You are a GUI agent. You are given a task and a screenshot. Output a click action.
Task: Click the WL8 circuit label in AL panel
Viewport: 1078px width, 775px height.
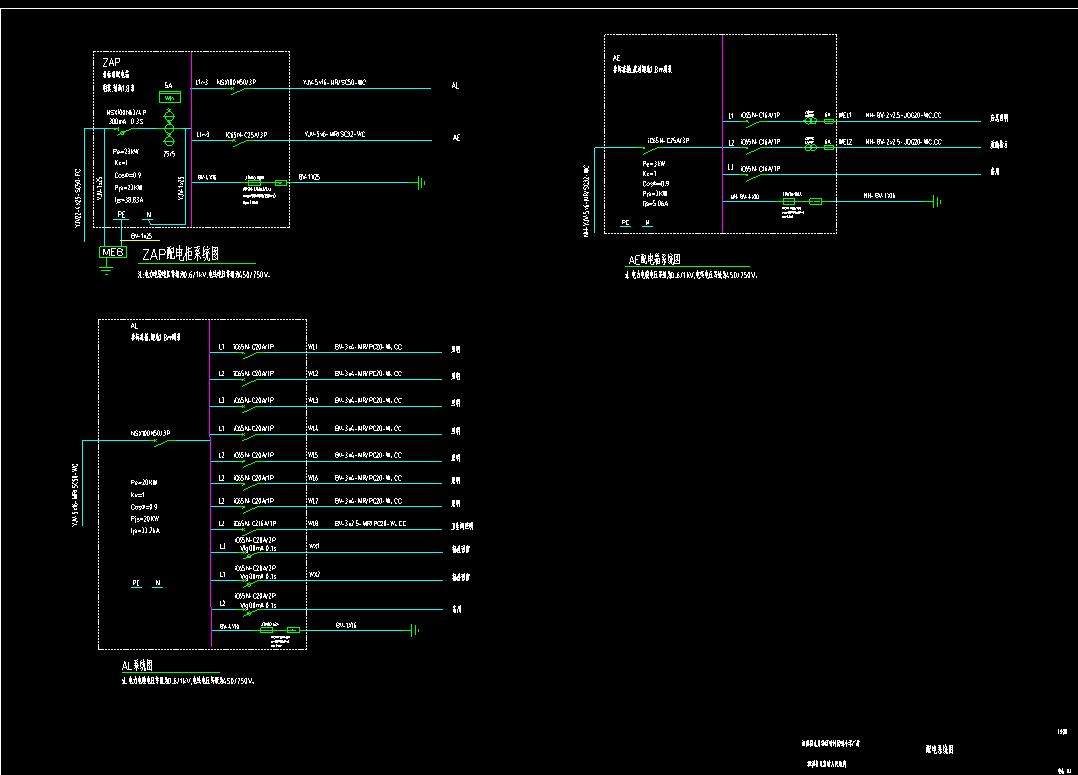coord(313,523)
